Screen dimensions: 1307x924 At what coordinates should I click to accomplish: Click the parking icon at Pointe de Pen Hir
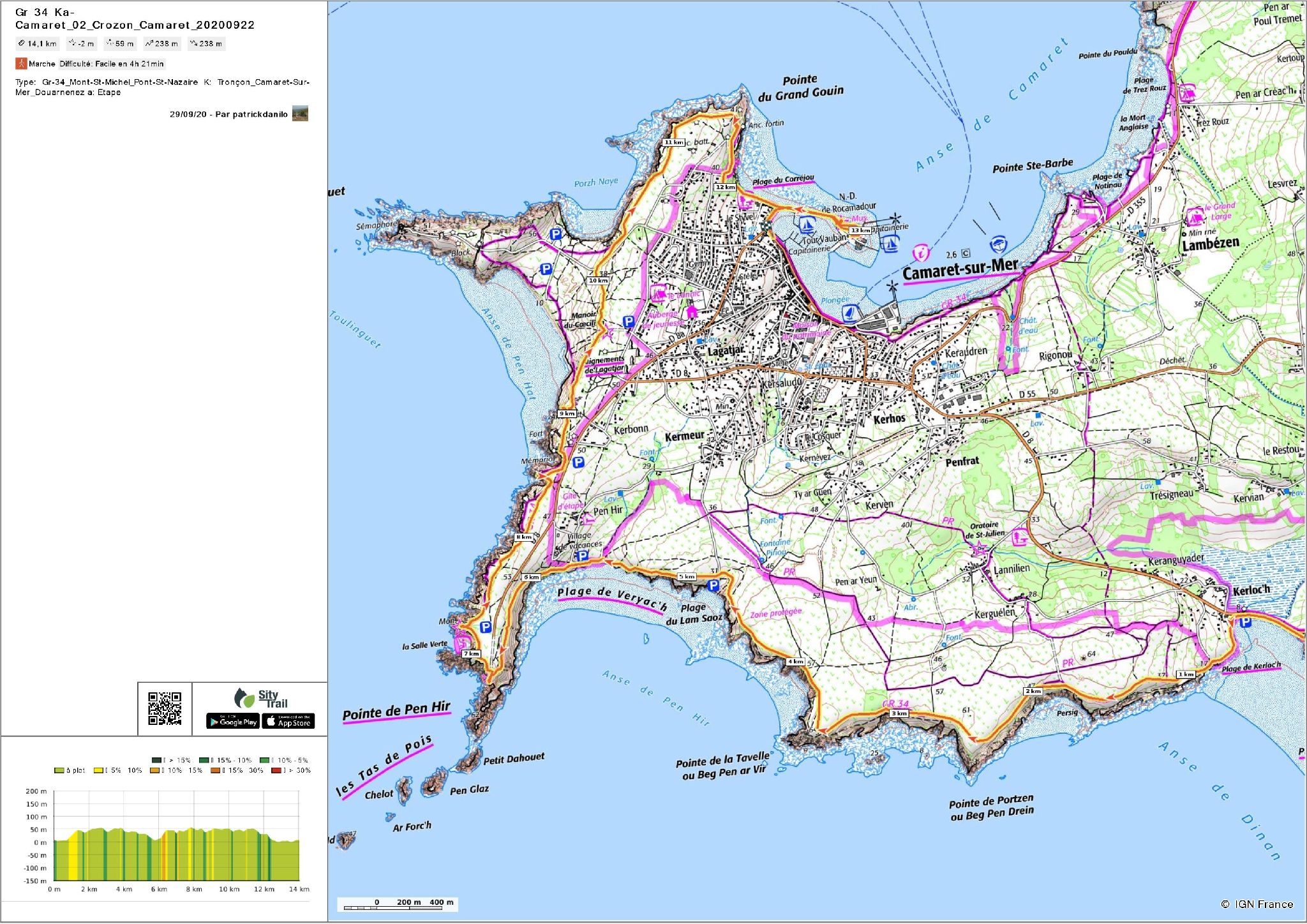(x=485, y=627)
